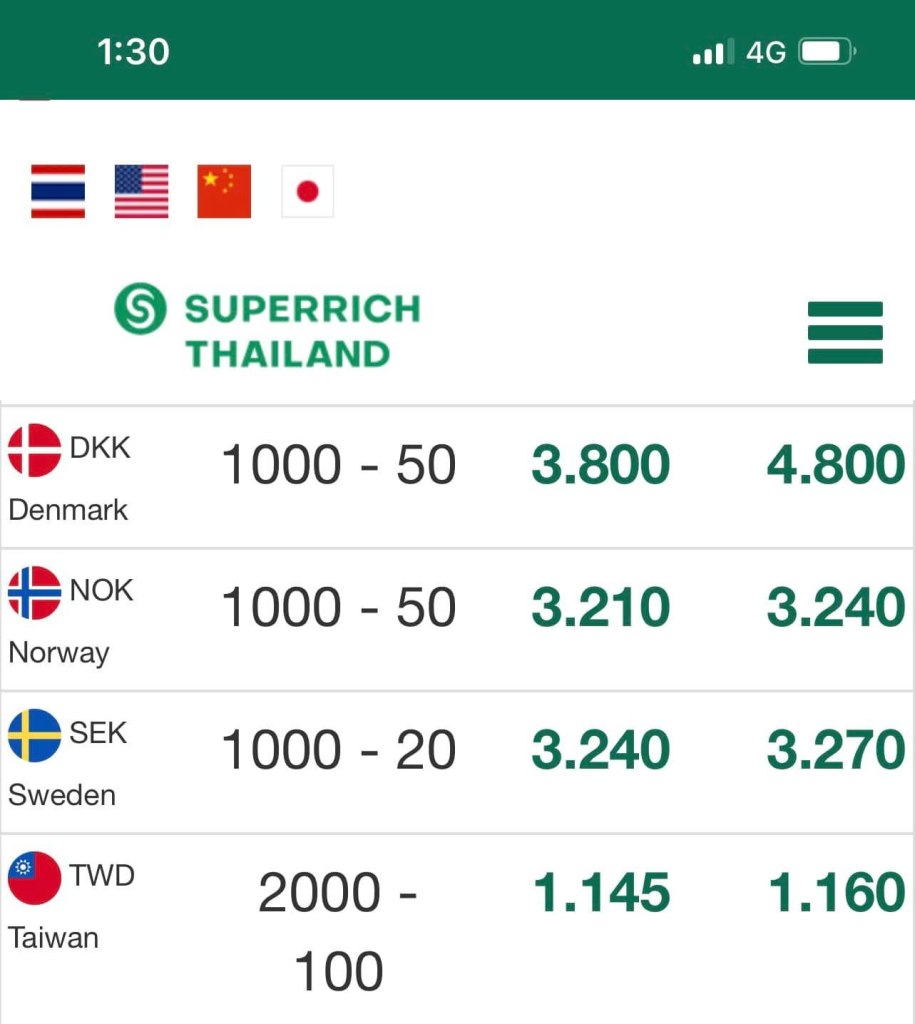Image resolution: width=915 pixels, height=1024 pixels.
Task: Click the NOK denomination 1000 - 50
Action: 338,609
